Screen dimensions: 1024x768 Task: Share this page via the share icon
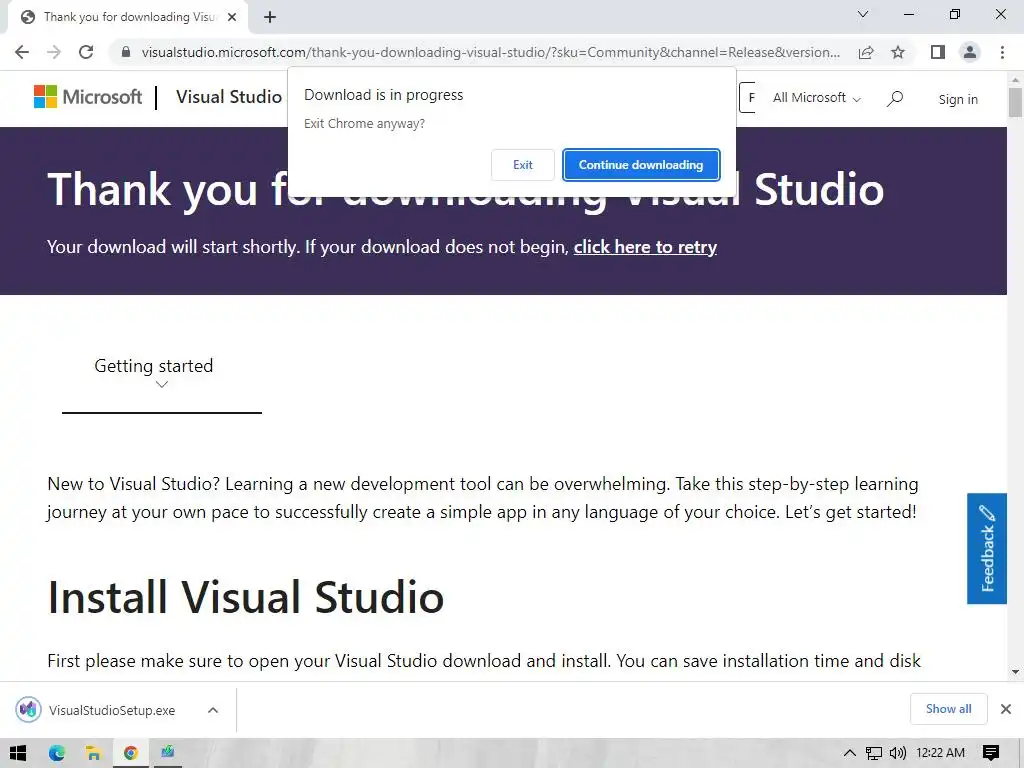point(866,52)
